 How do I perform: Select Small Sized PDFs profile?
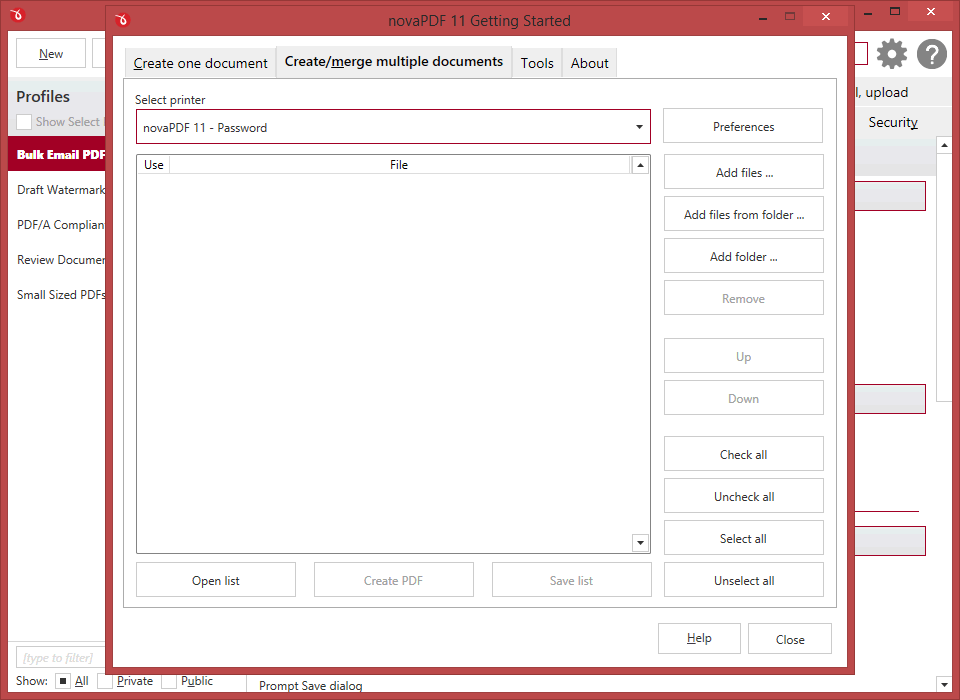click(57, 295)
